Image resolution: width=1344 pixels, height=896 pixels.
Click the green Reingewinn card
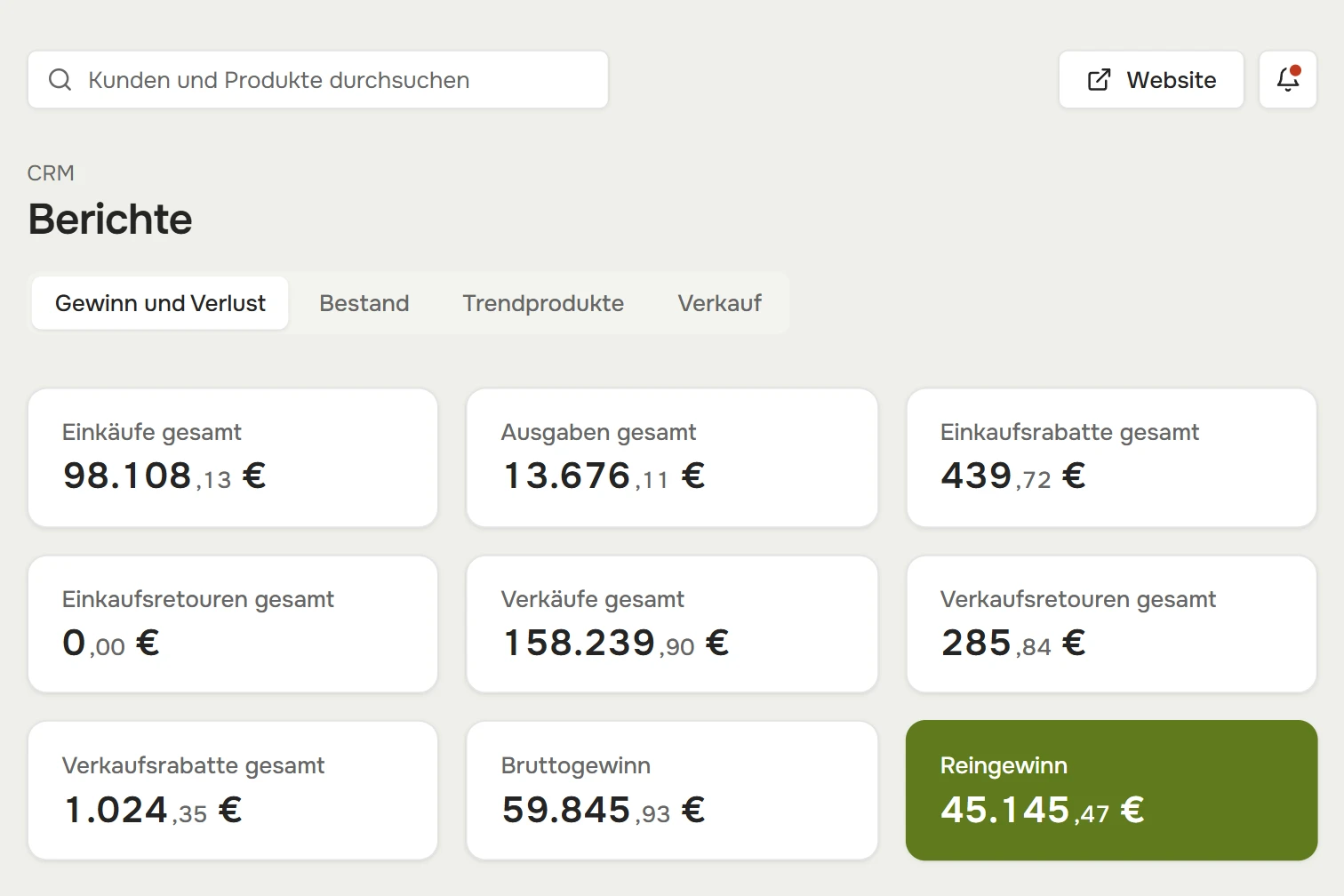click(1111, 790)
